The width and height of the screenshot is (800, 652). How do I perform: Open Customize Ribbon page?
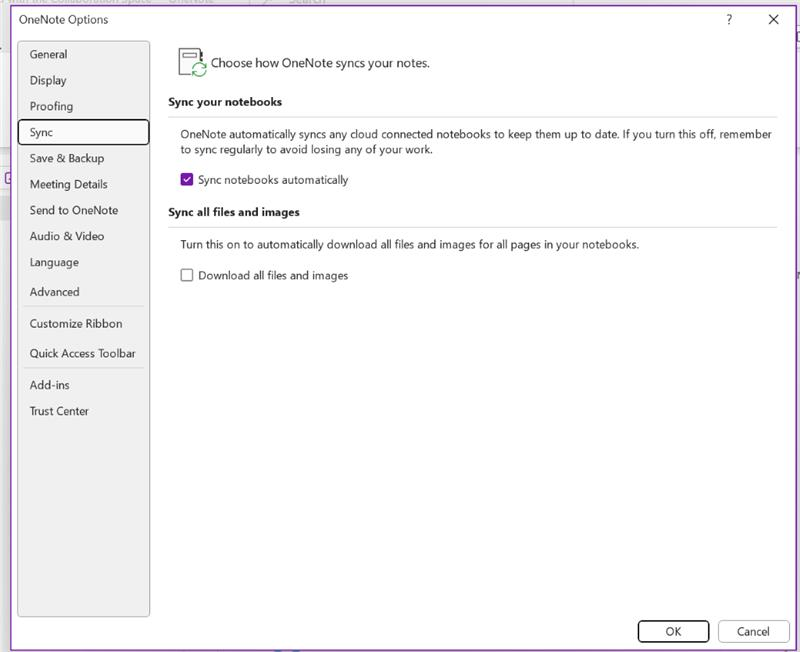point(84,324)
